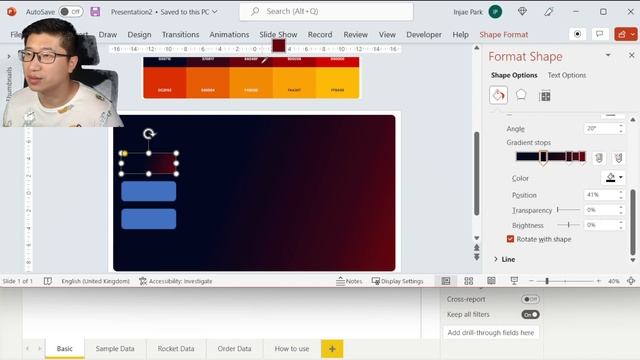Image resolution: width=640 pixels, height=360 pixels.
Task: Click the yellow add page plus button
Action: coord(332,349)
